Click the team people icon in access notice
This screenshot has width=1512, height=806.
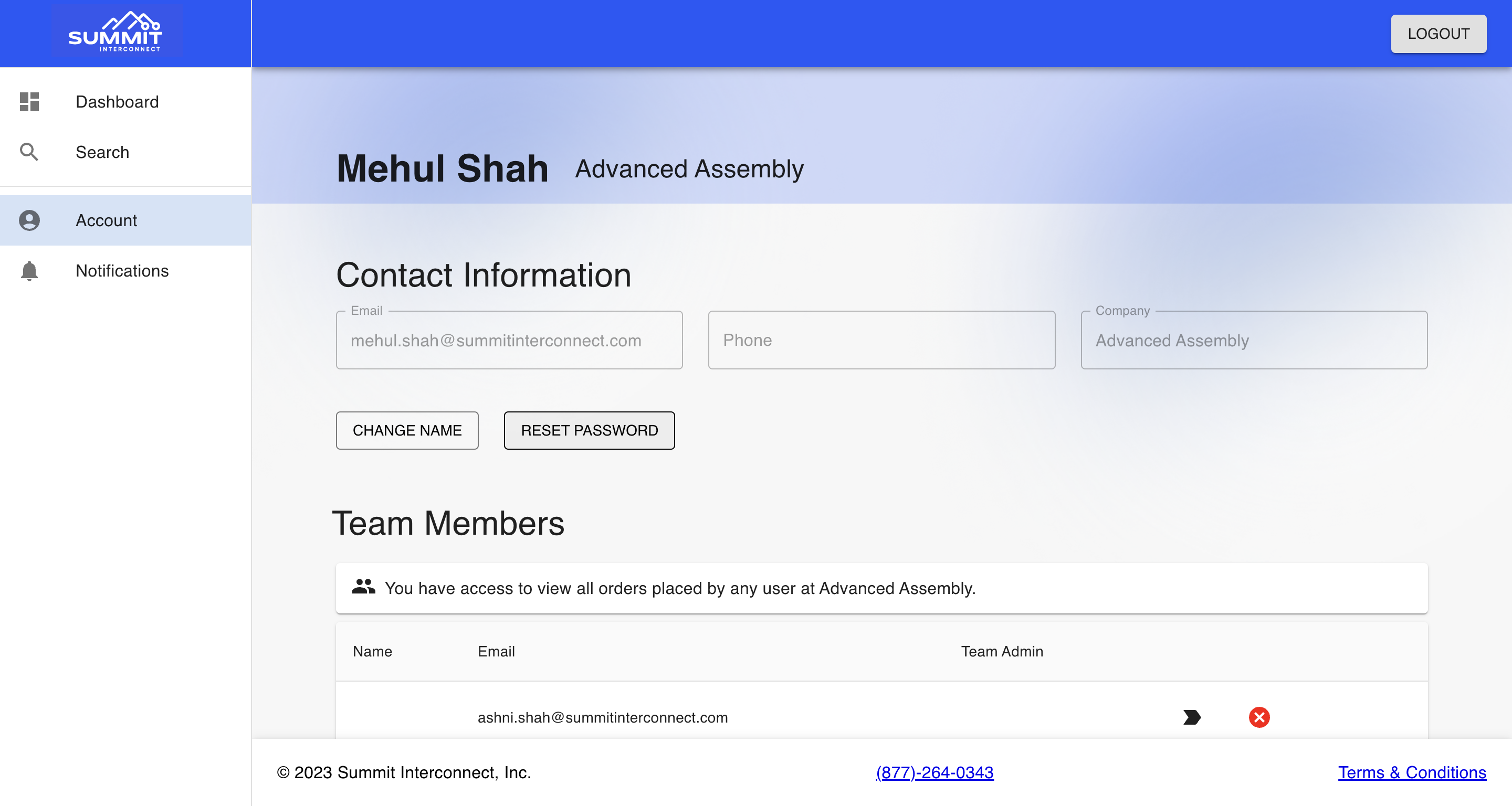[363, 586]
